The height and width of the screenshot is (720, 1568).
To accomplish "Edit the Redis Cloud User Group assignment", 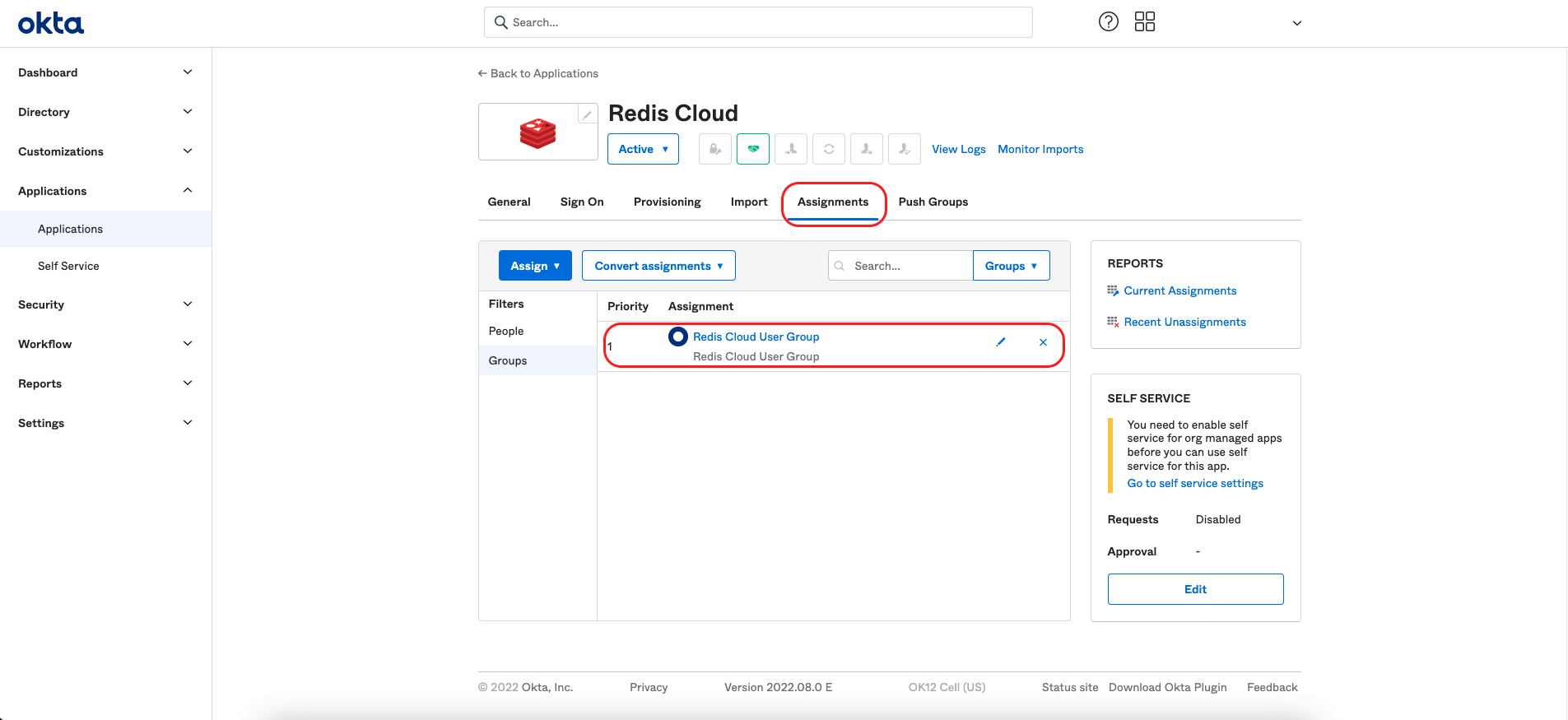I will click(x=1001, y=342).
